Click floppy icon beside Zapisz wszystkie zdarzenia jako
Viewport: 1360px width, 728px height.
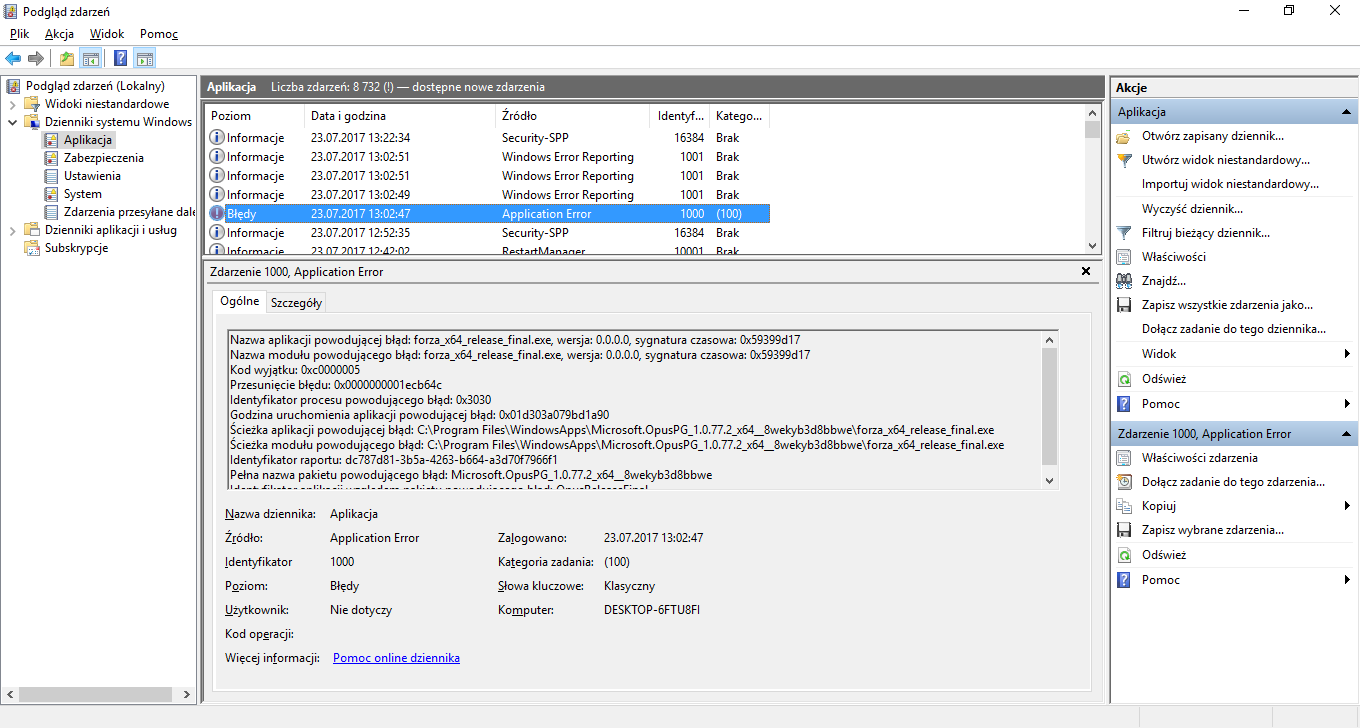tap(1124, 305)
